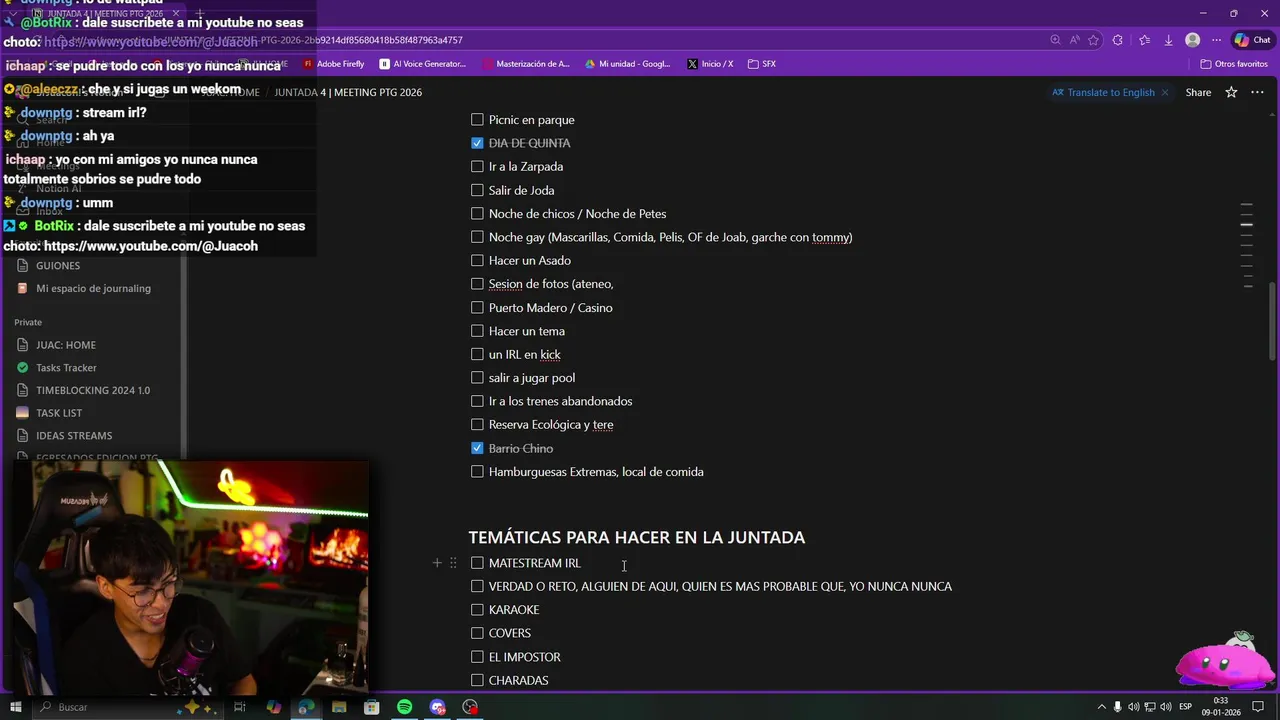The image size is (1280, 720).
Task: Click the browser profile avatar
Action: tap(1192, 40)
